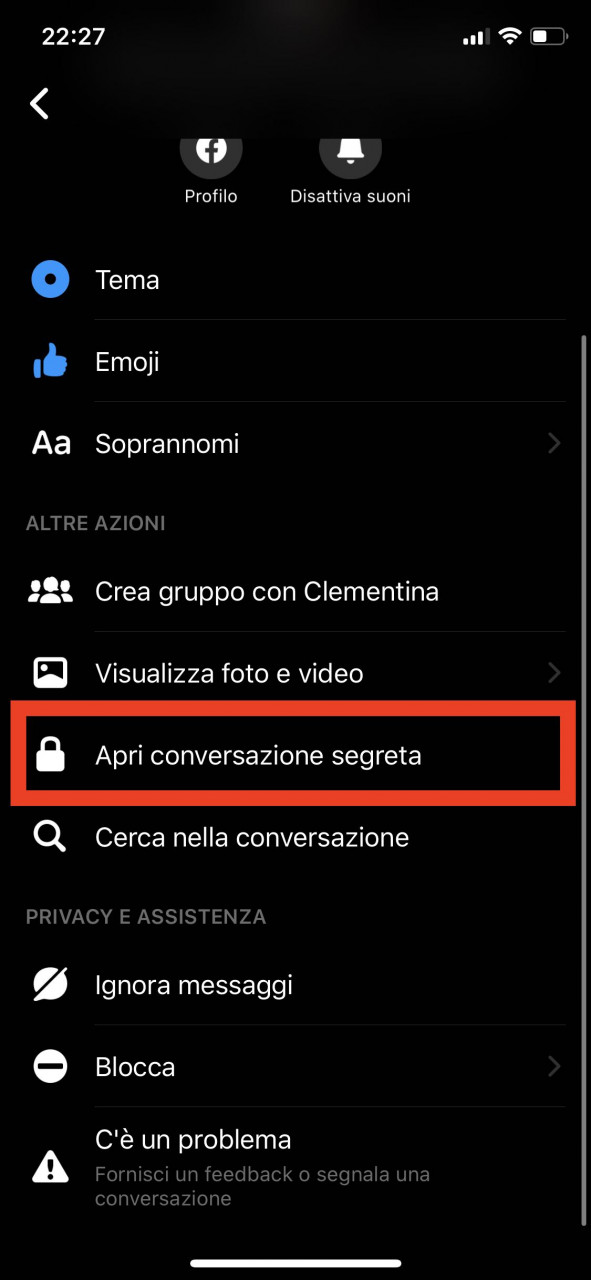Select the blue Tema circle icon

(x=50, y=280)
